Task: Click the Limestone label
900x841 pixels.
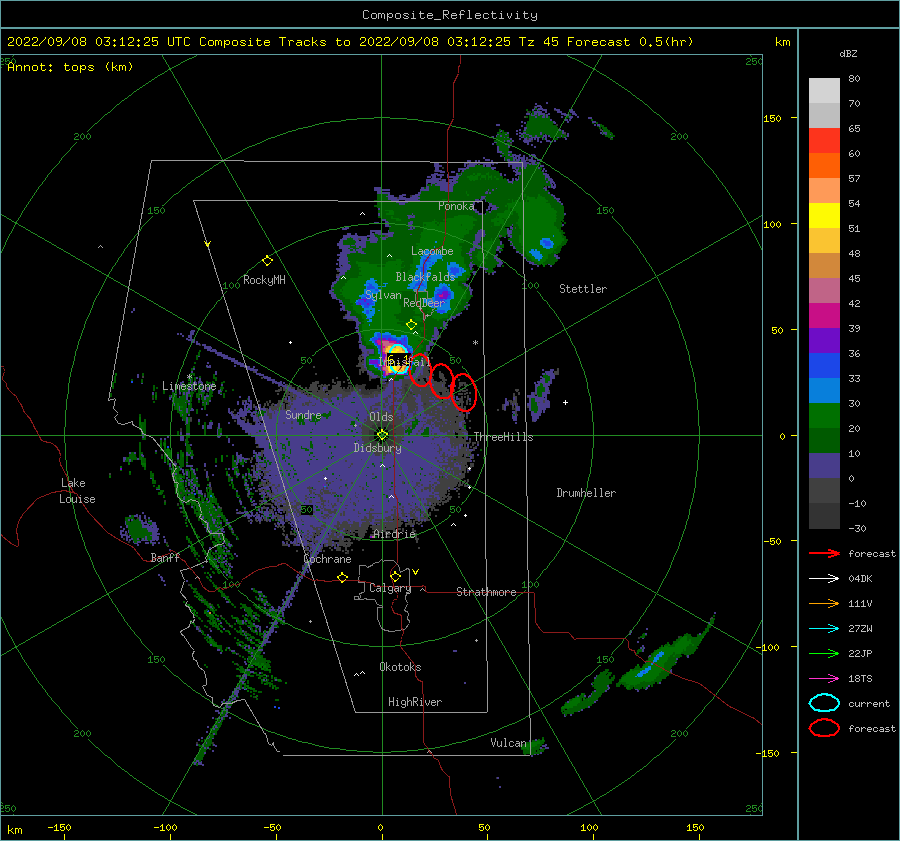Action: coord(189,386)
